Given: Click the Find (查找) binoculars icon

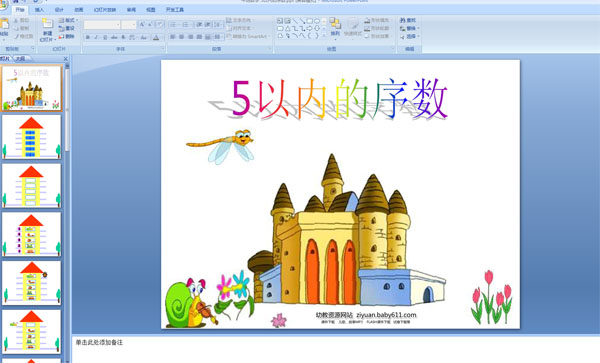Looking at the screenshot, I should [403, 20].
